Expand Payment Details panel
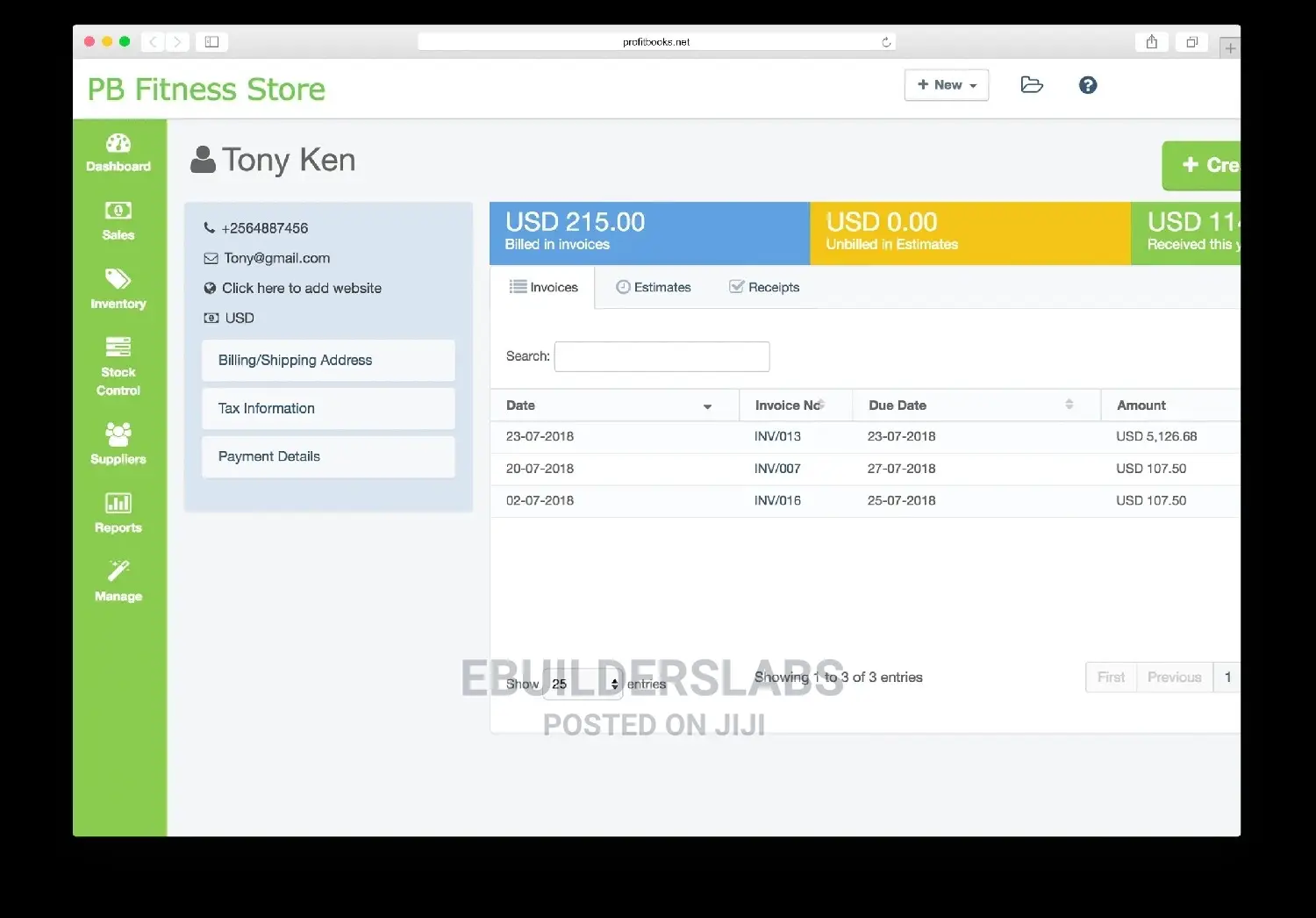This screenshot has height=918, width=1316. (328, 456)
